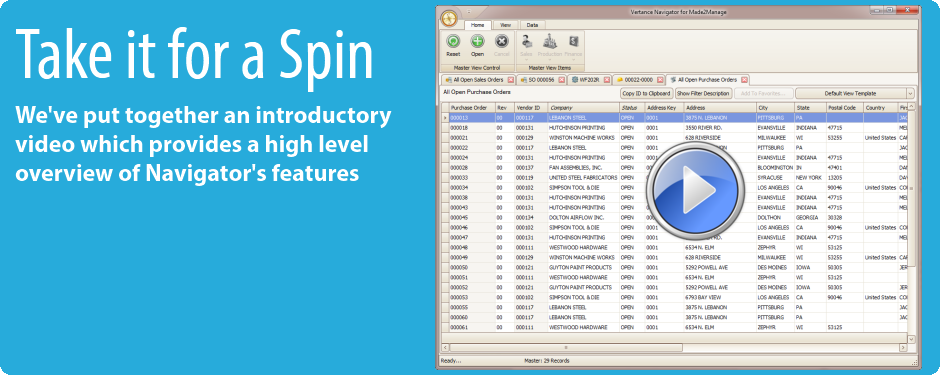Image resolution: width=940 pixels, height=375 pixels.
Task: Sort by the Status column header
Action: click(x=632, y=108)
